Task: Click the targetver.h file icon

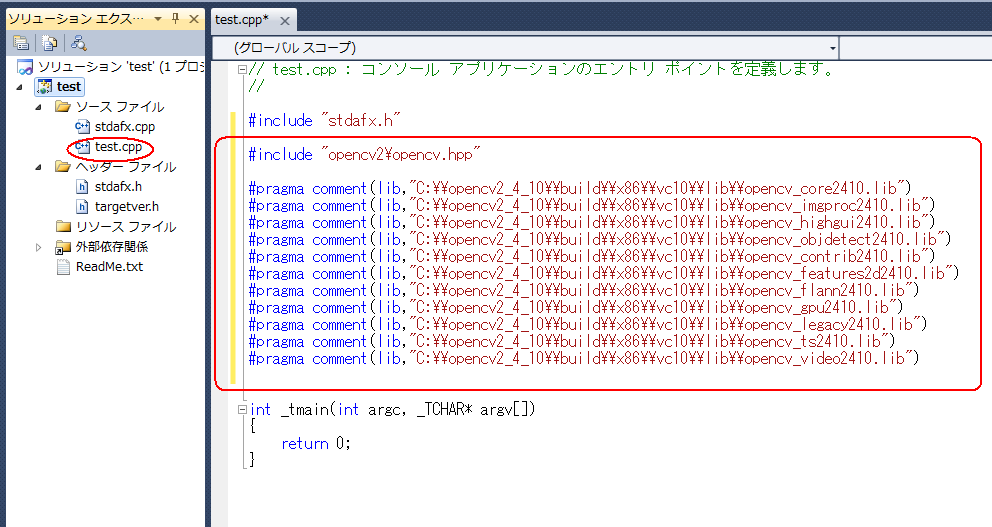Action: 82,206
